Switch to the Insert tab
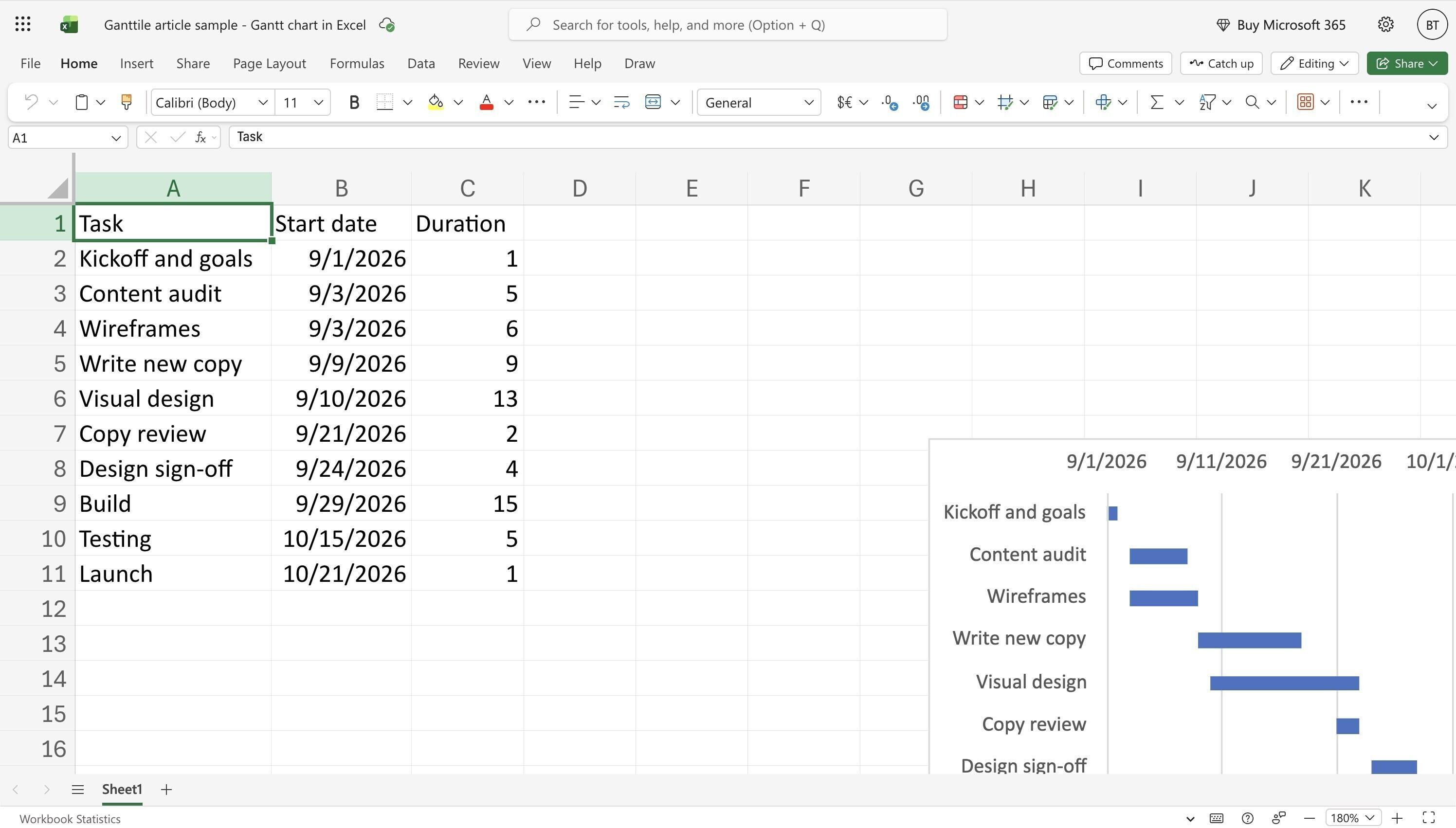The width and height of the screenshot is (1456, 828). click(x=136, y=63)
